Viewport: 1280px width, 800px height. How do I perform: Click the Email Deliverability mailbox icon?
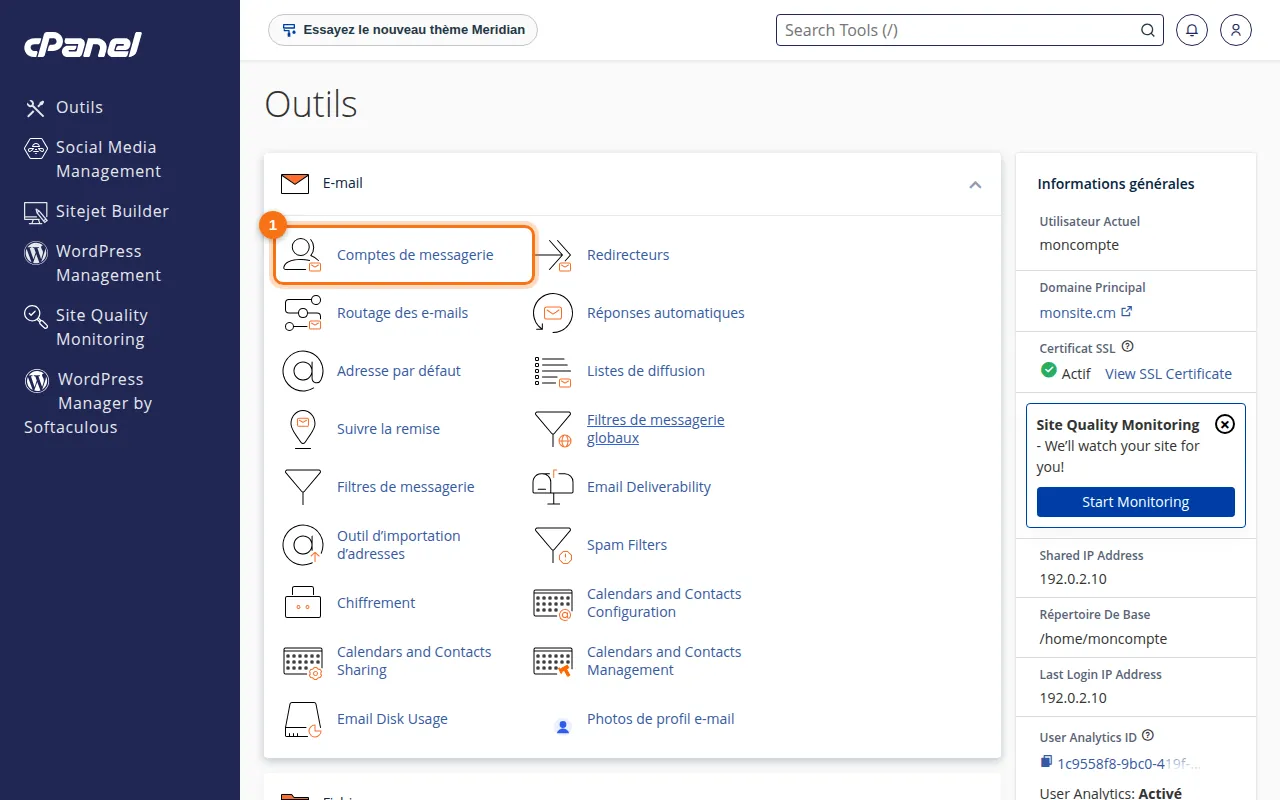(x=552, y=487)
